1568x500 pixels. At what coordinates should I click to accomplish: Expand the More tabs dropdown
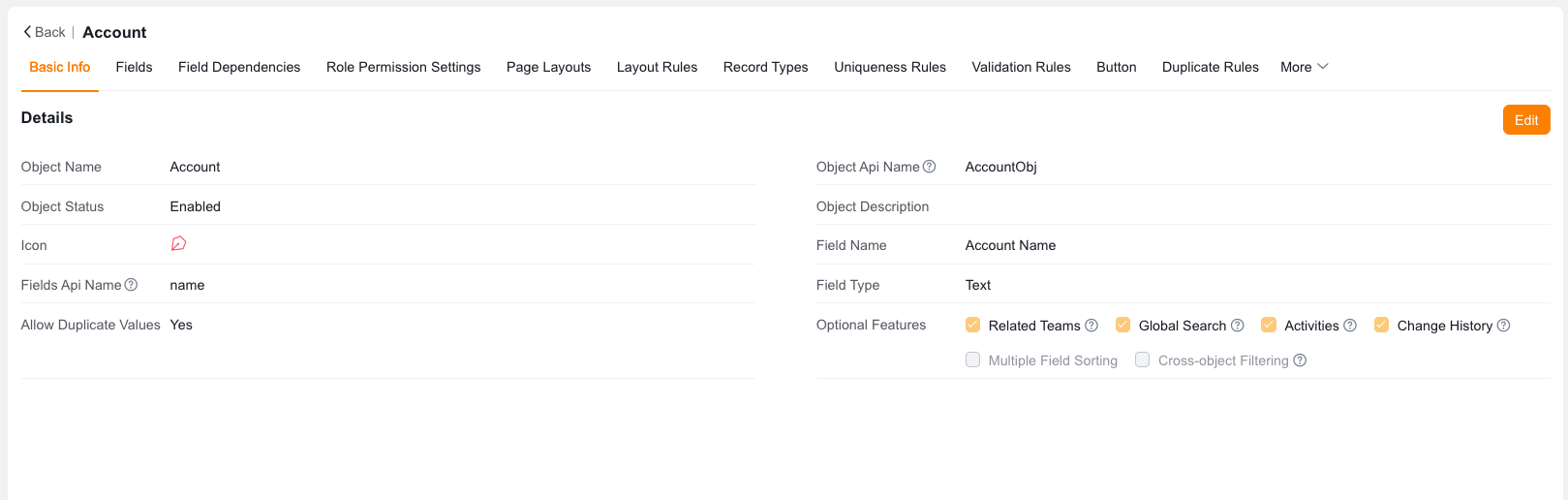click(x=1305, y=67)
